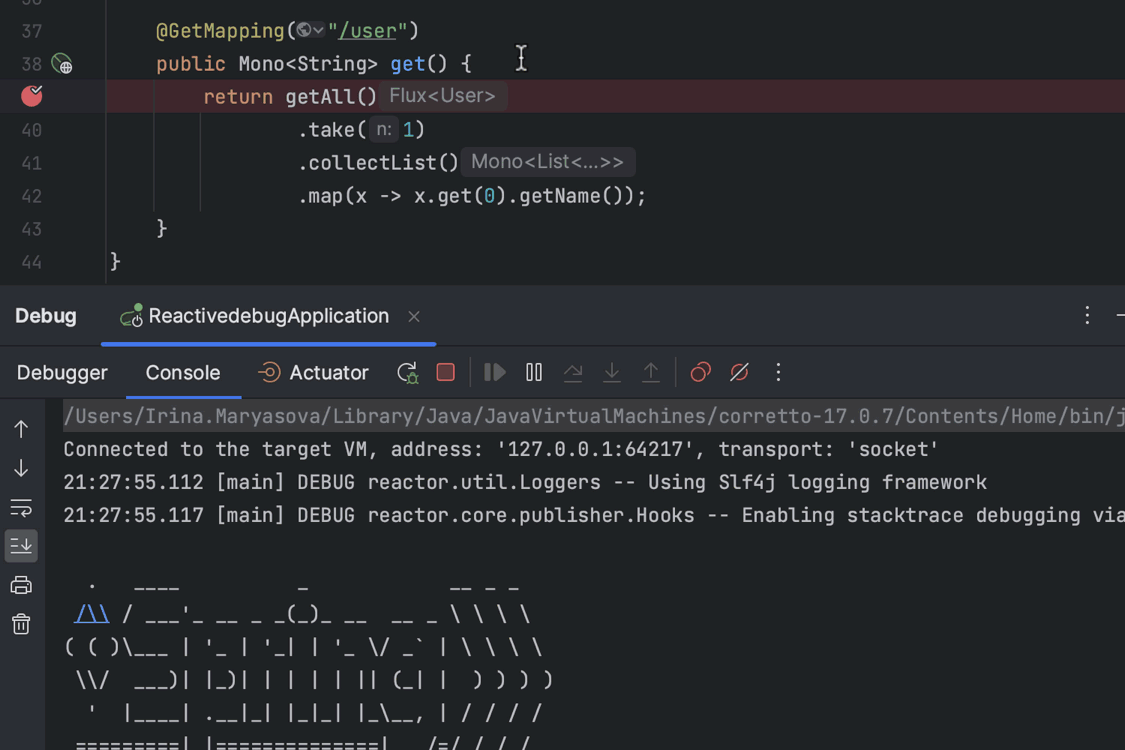Open View Breakpoints dialog
The height and width of the screenshot is (750, 1125).
click(x=700, y=372)
